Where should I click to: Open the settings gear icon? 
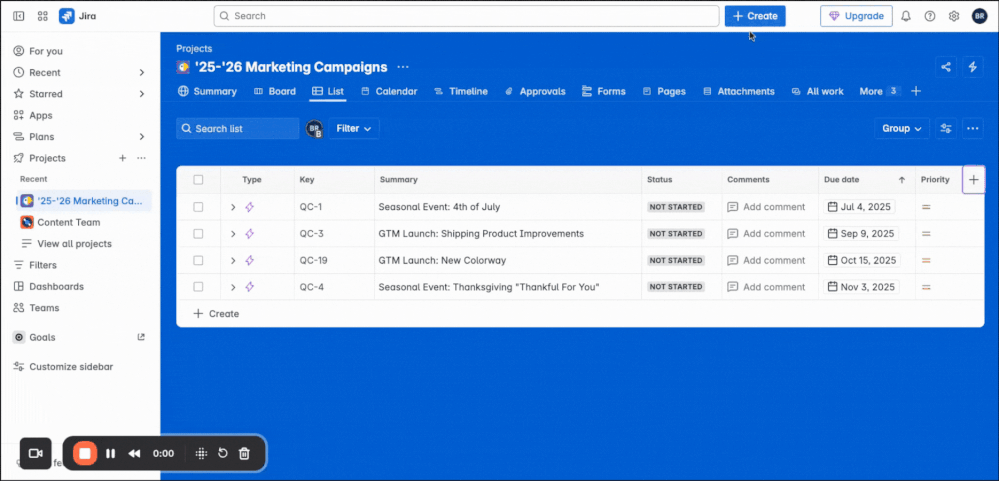click(954, 16)
